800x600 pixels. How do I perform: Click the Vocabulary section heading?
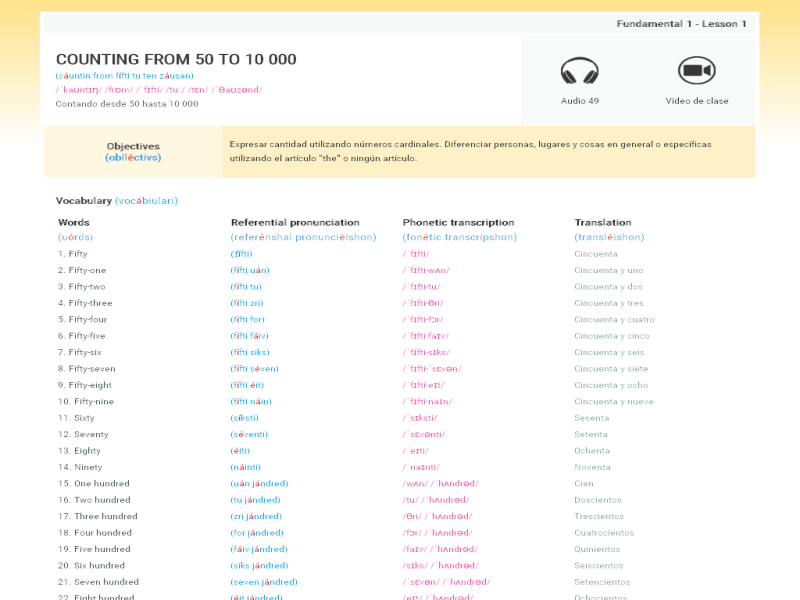(x=84, y=201)
